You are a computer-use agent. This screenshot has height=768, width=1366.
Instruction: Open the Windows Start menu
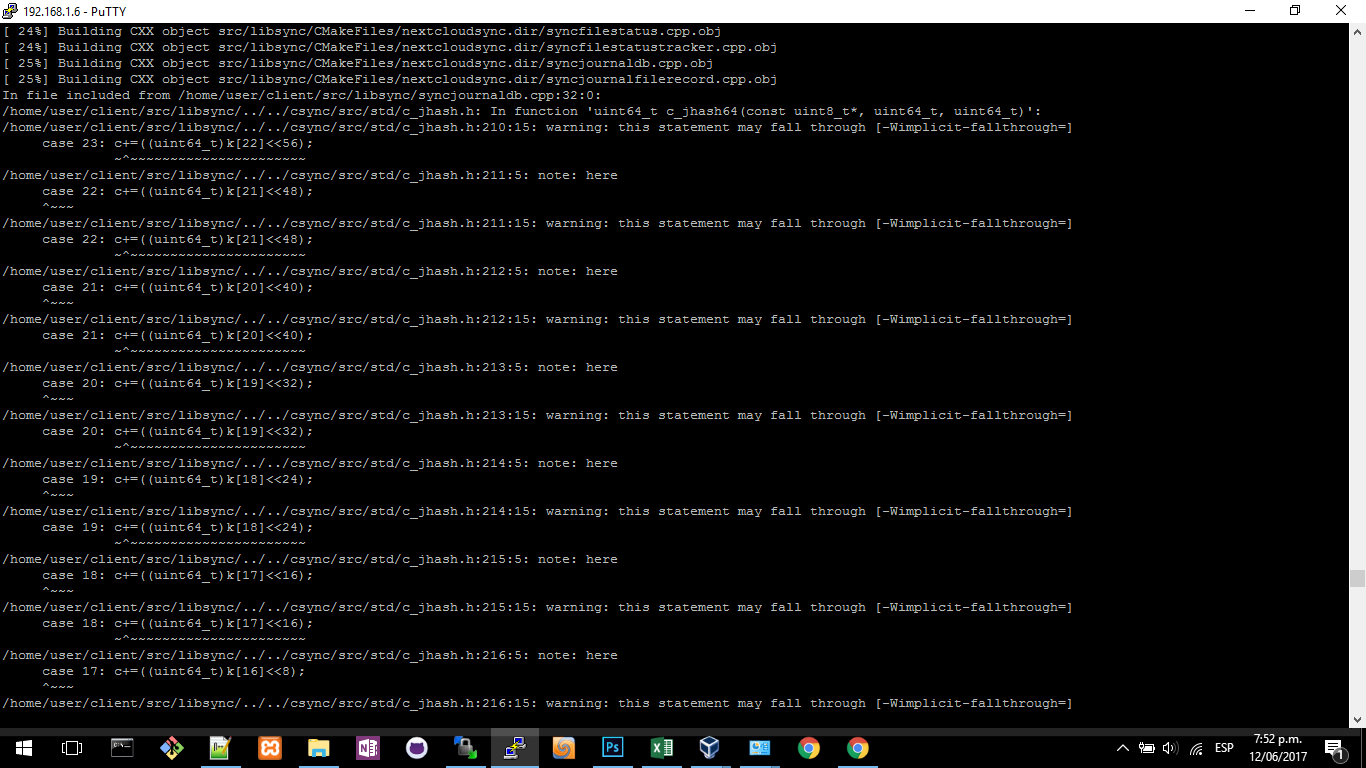[x=23, y=748]
